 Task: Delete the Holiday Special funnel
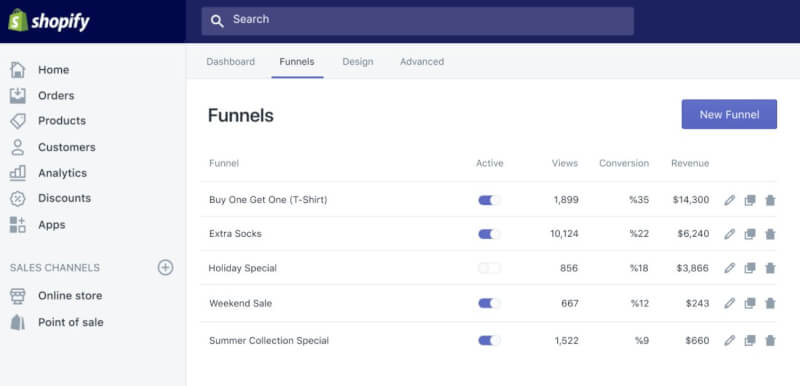(770, 268)
